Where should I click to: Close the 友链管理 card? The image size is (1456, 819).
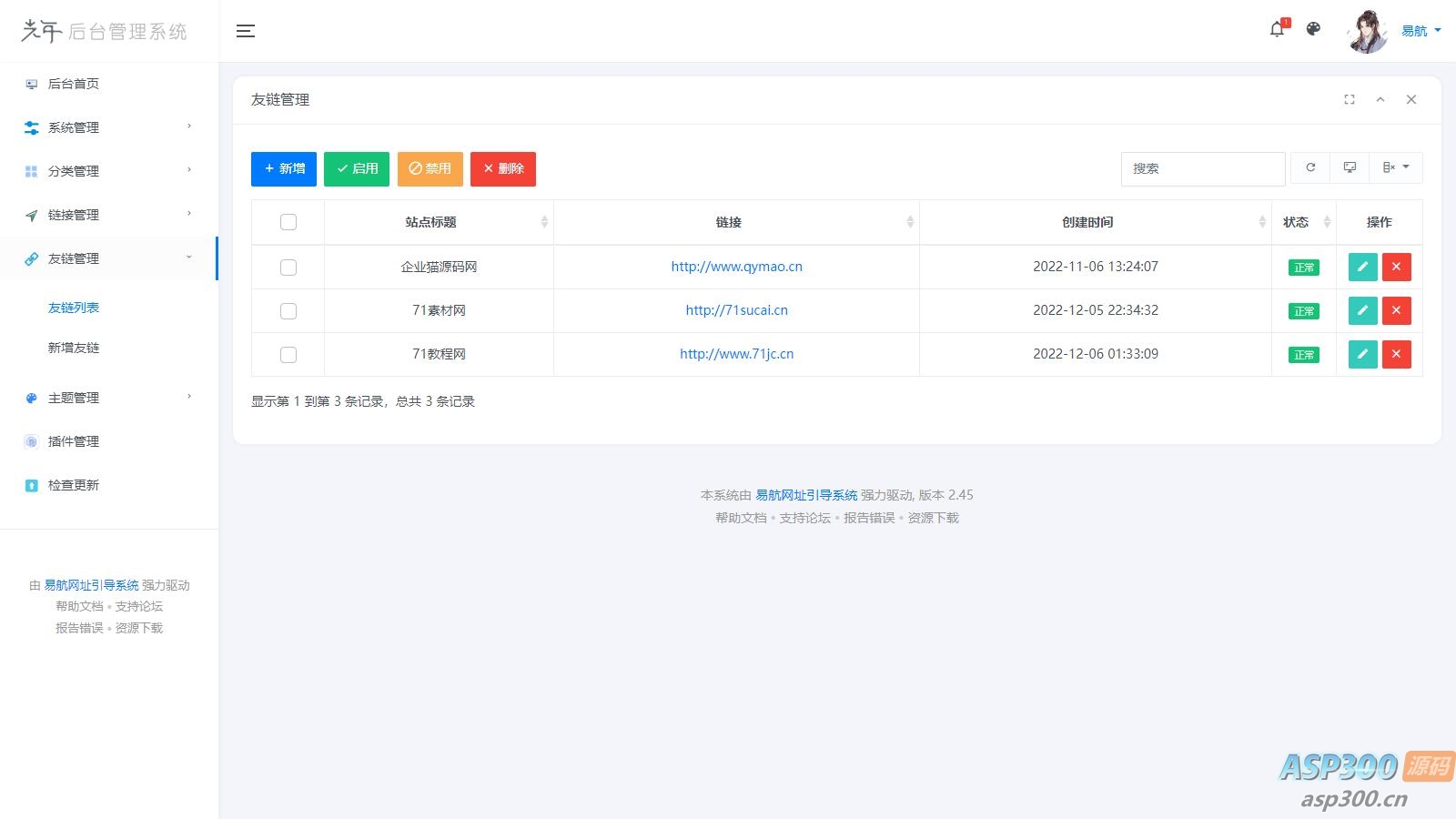[x=1411, y=100]
